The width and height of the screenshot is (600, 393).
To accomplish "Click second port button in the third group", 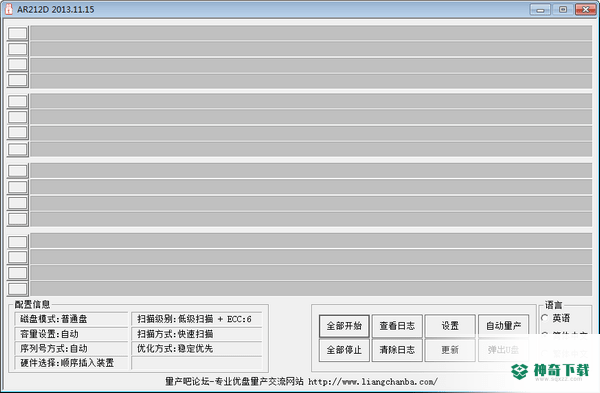I will coord(18,187).
